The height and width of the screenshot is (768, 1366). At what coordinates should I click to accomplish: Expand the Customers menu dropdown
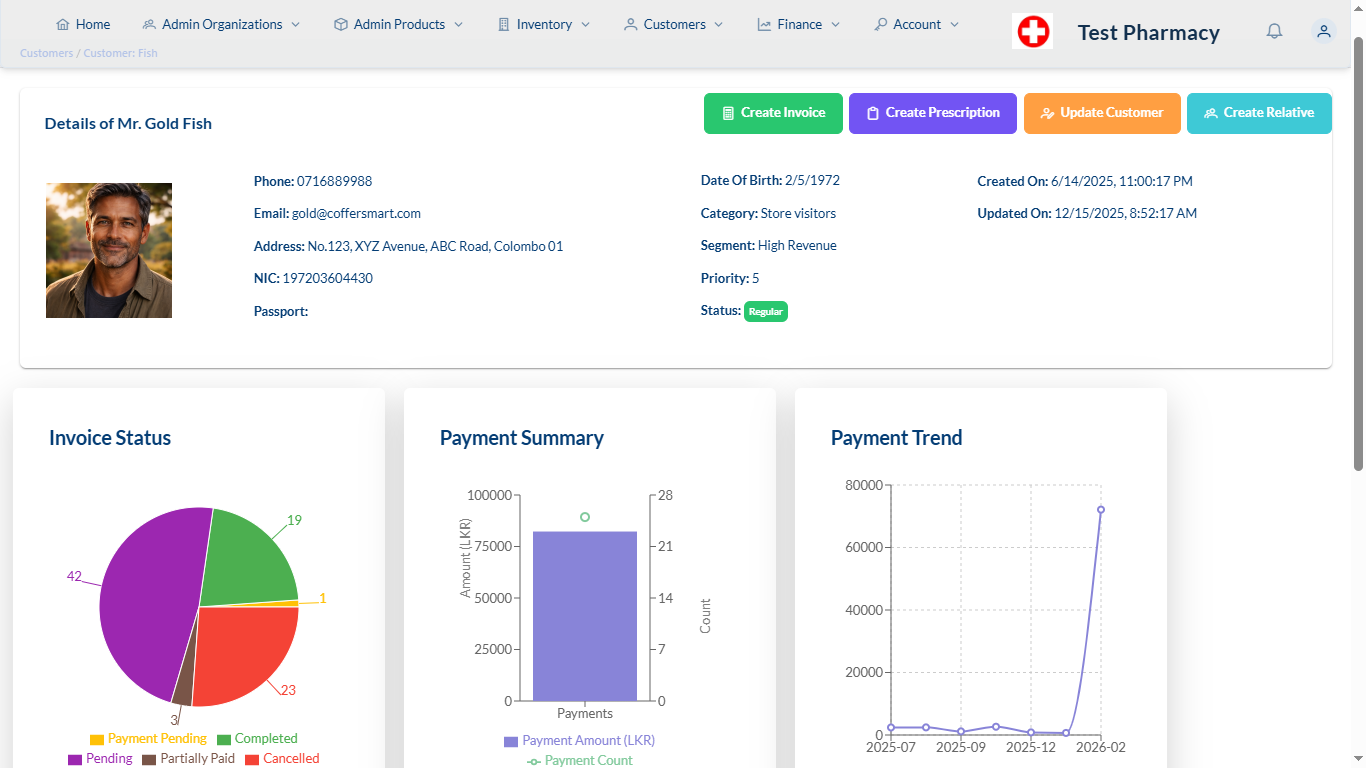point(674,24)
